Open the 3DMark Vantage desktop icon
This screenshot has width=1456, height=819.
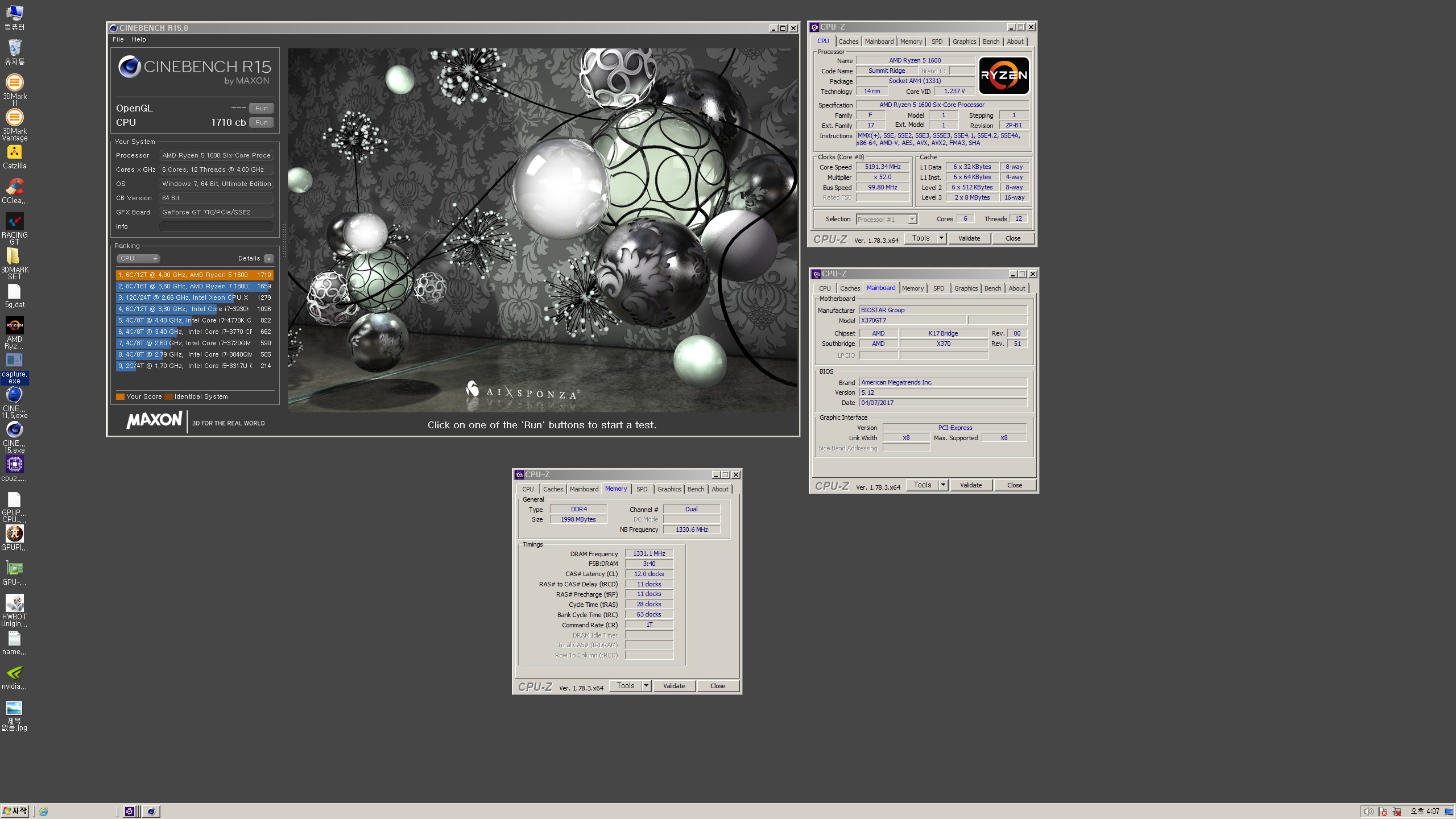[14, 124]
